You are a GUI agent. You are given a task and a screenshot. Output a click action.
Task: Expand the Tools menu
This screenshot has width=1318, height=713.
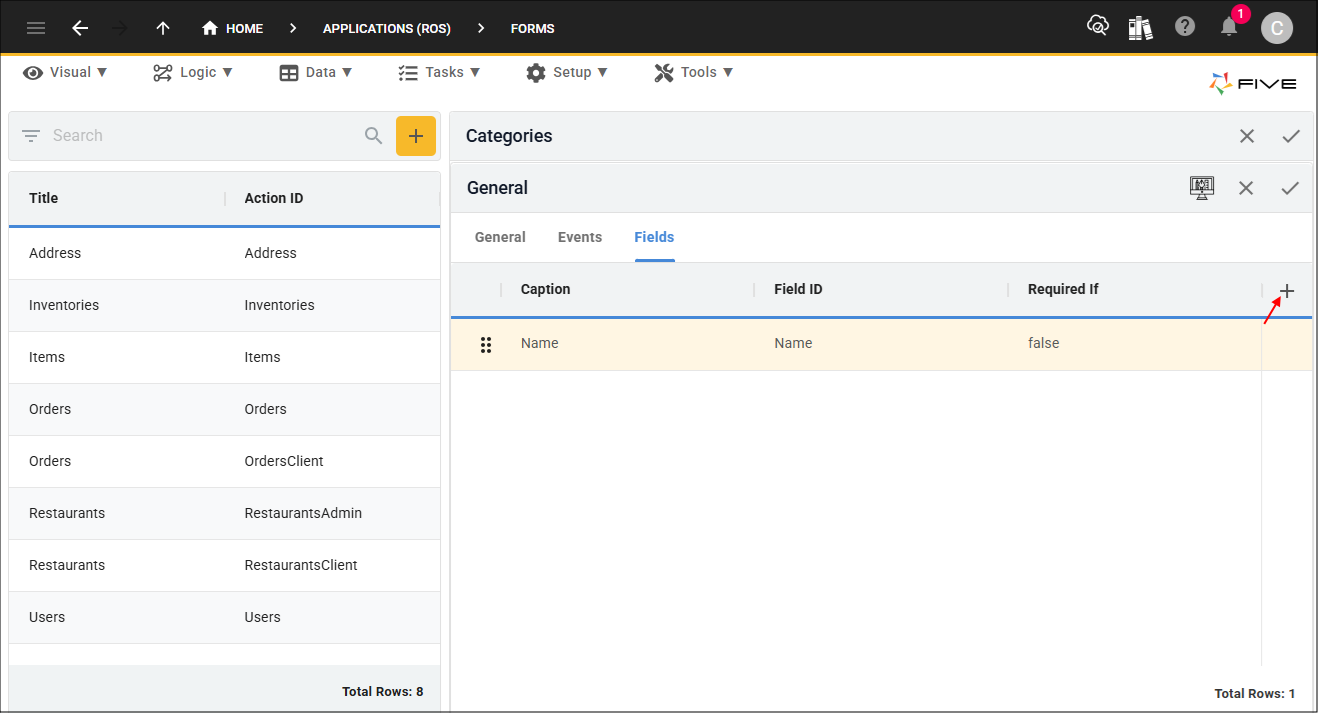point(694,72)
